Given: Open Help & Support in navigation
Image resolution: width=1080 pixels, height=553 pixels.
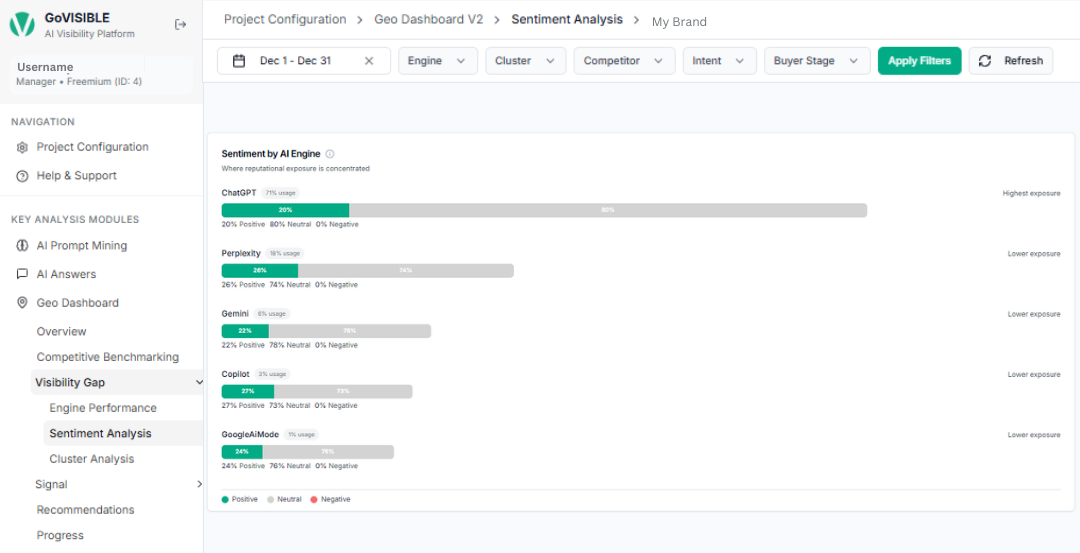Looking at the screenshot, I should click(x=76, y=176).
